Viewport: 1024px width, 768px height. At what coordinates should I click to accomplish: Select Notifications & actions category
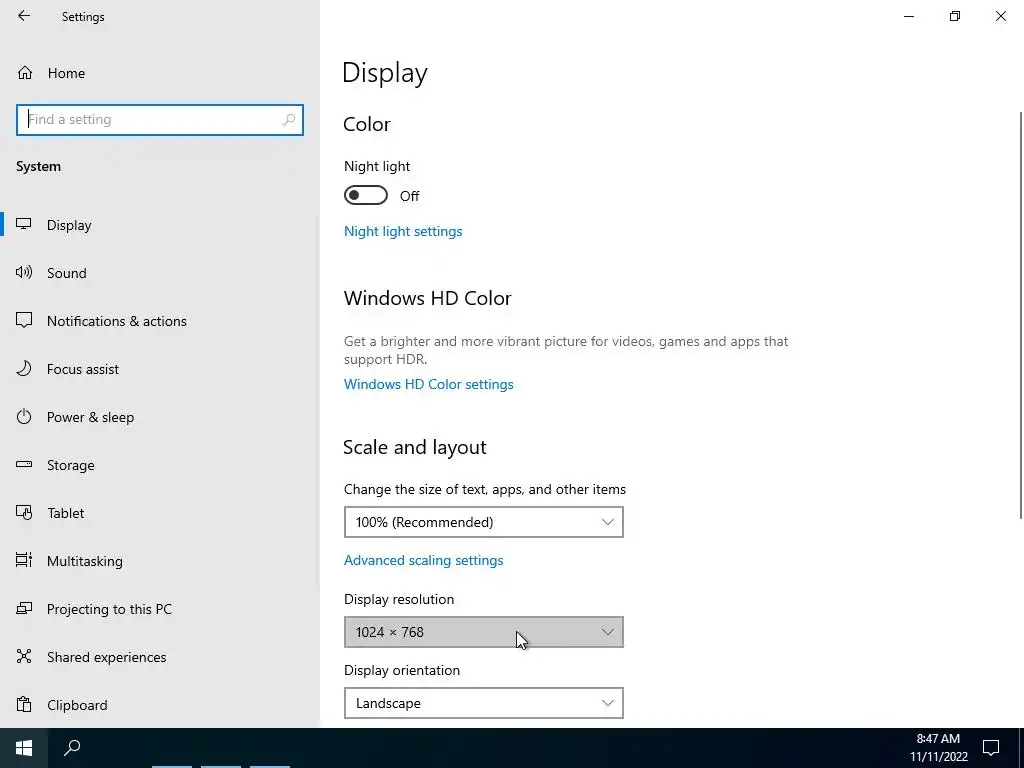117,321
